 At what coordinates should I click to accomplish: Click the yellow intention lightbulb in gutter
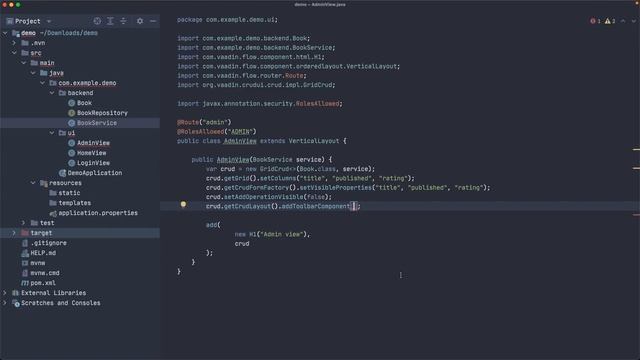(x=183, y=204)
